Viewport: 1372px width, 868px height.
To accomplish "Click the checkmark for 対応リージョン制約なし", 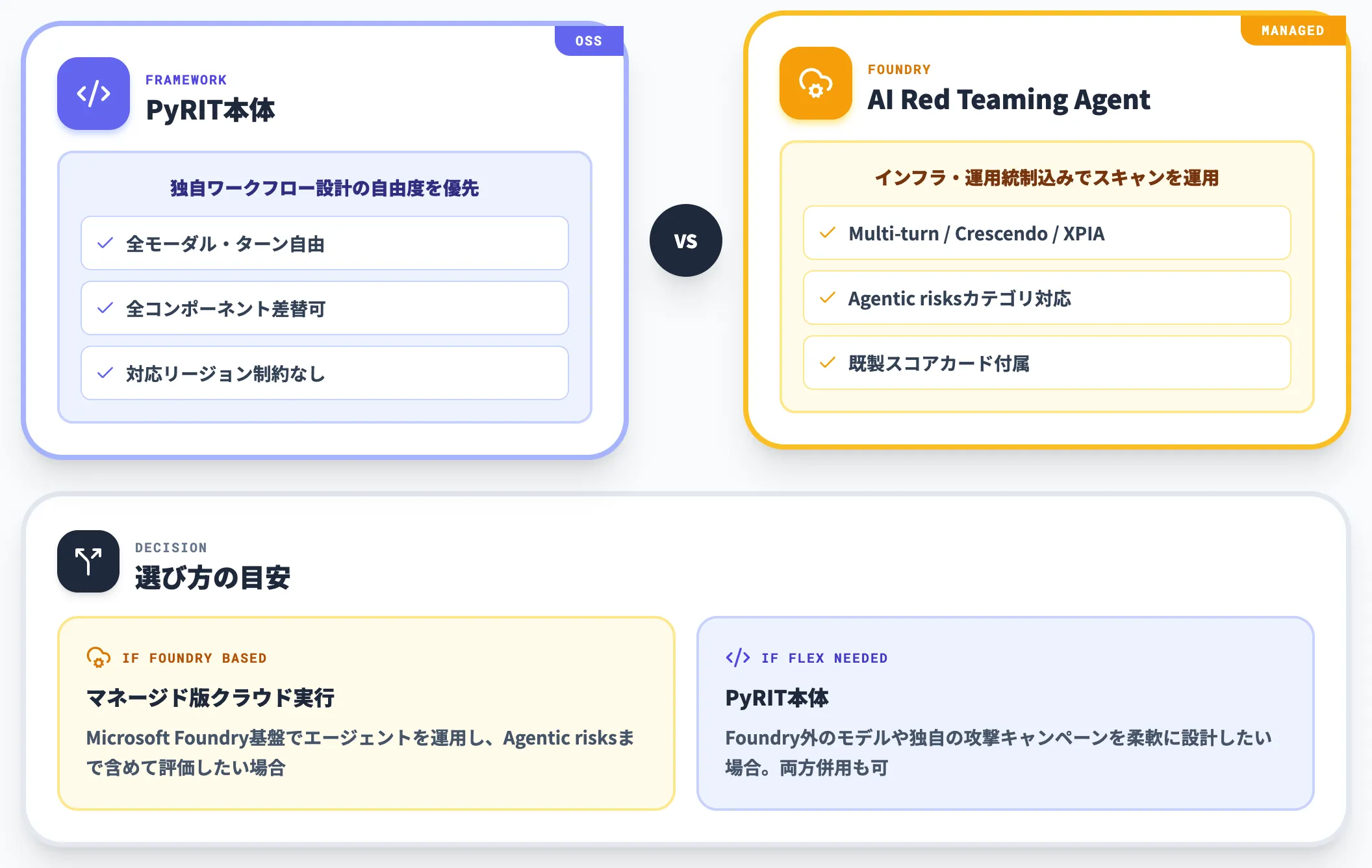I will pyautogui.click(x=105, y=373).
